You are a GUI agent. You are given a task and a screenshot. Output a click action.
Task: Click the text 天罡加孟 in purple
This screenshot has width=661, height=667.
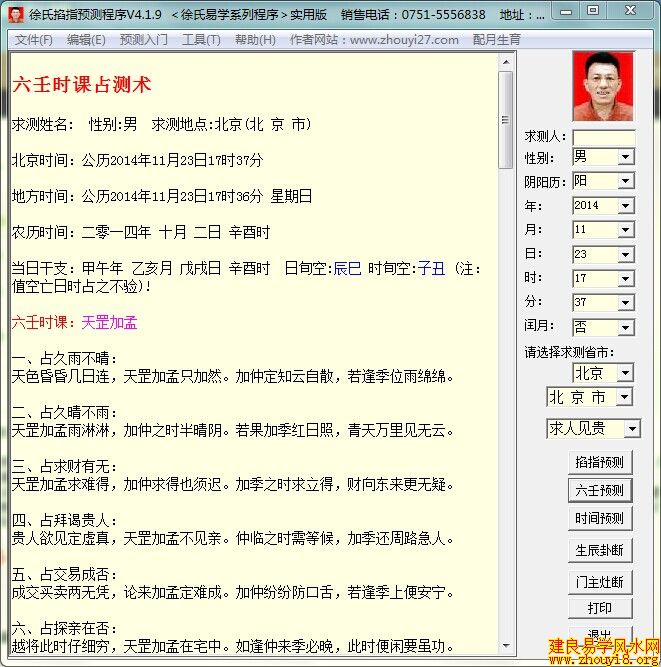109,323
